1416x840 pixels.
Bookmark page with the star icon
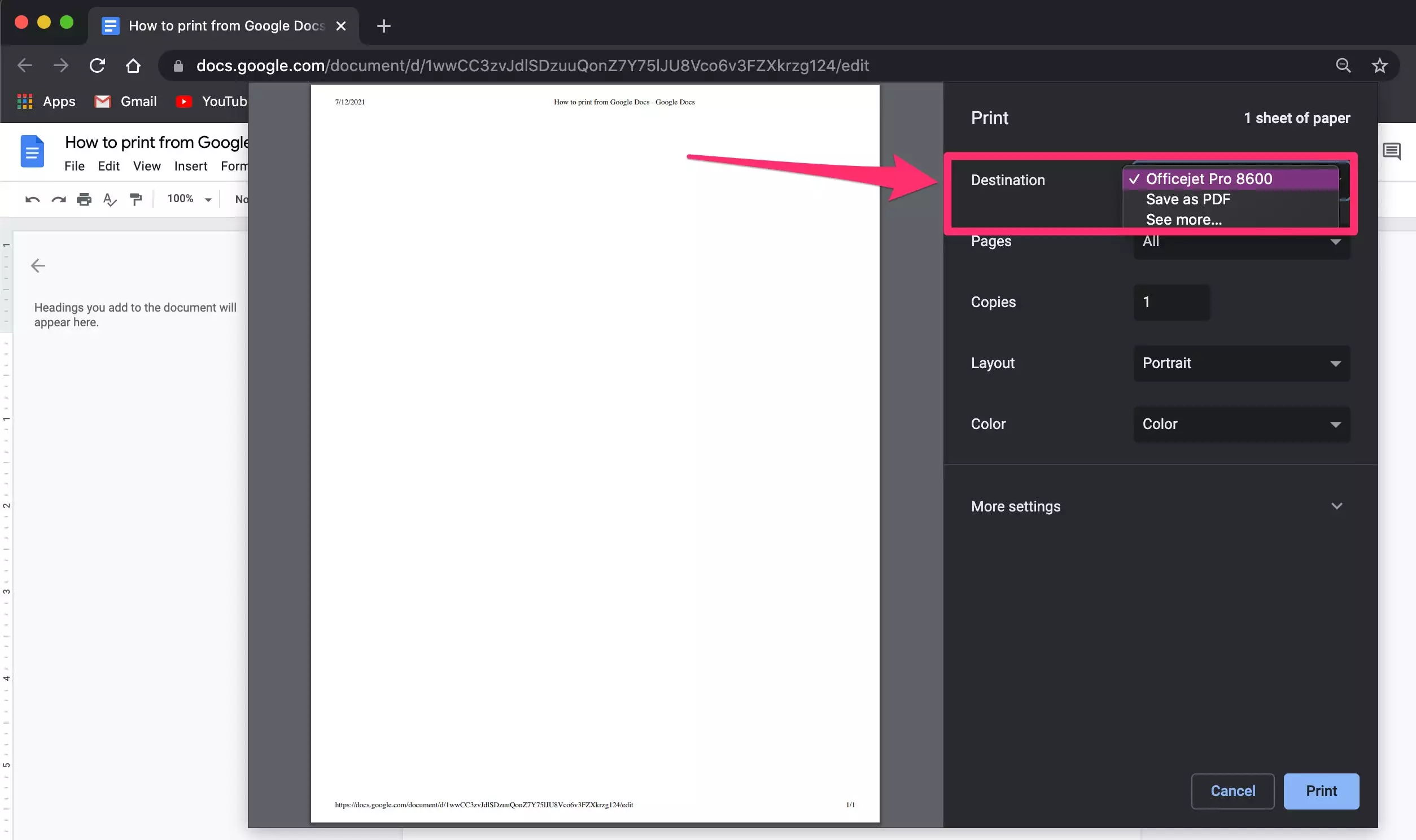(1379, 65)
